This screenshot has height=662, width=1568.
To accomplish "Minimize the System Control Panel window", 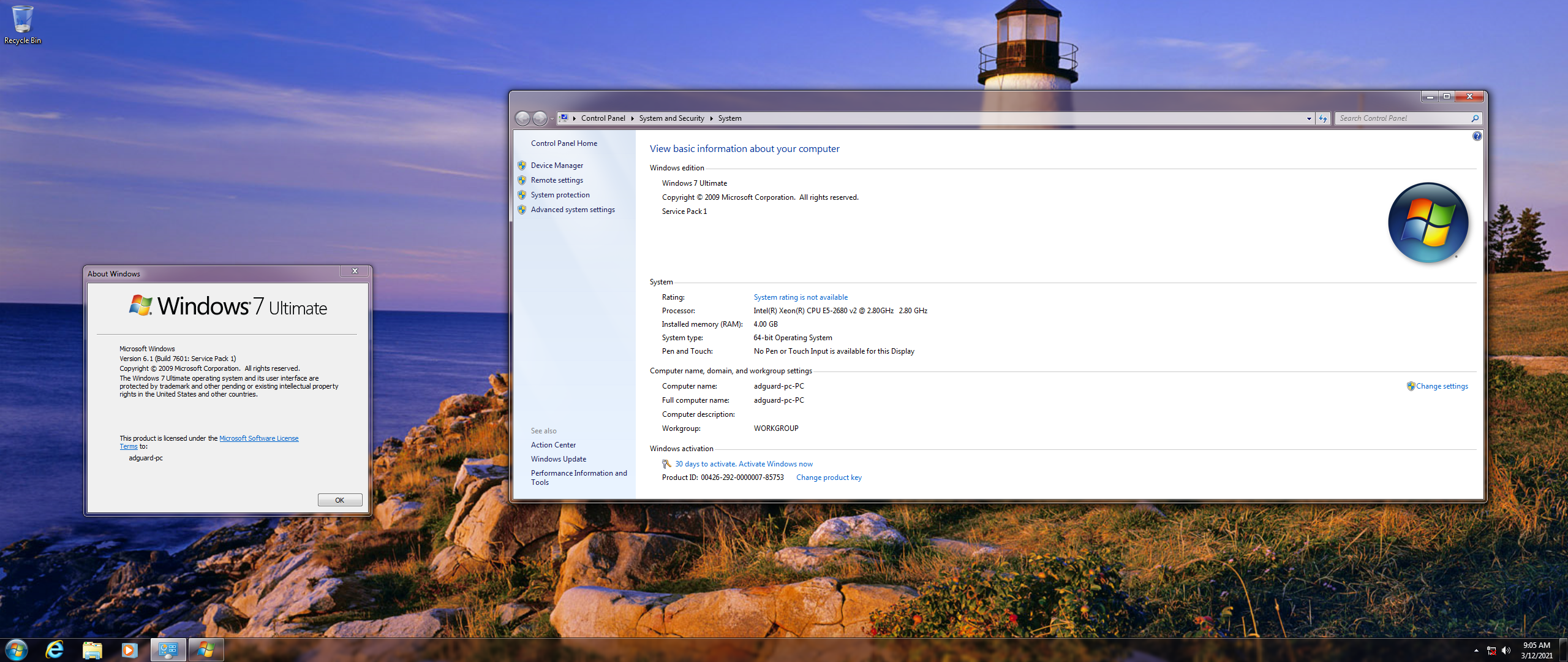I will (1430, 97).
